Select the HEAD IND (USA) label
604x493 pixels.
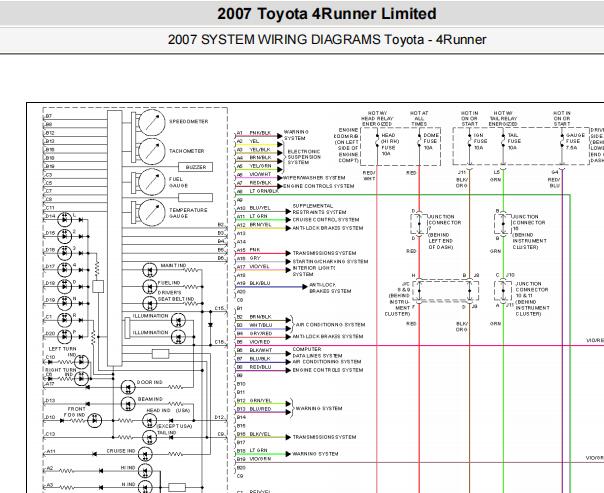click(x=168, y=411)
